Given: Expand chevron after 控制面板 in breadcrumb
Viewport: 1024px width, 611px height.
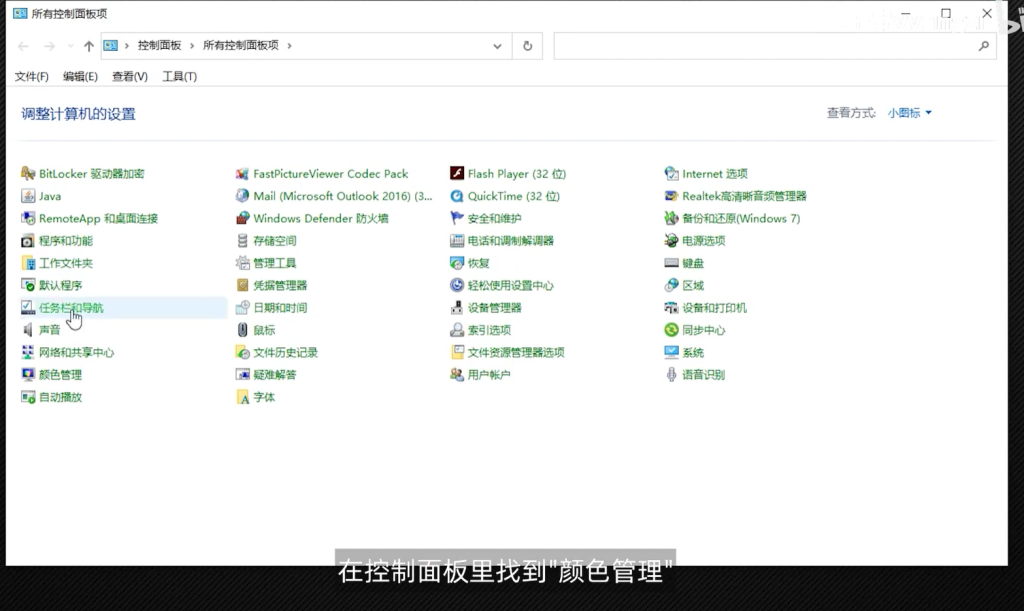Looking at the screenshot, I should point(192,46).
